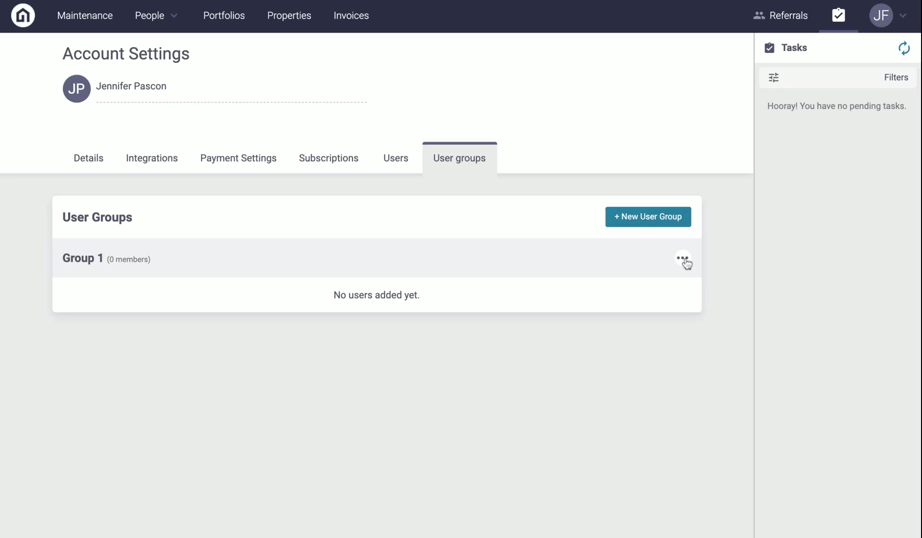This screenshot has width=922, height=538.
Task: Open Group 1 three-dot options menu
Action: [x=682, y=258]
